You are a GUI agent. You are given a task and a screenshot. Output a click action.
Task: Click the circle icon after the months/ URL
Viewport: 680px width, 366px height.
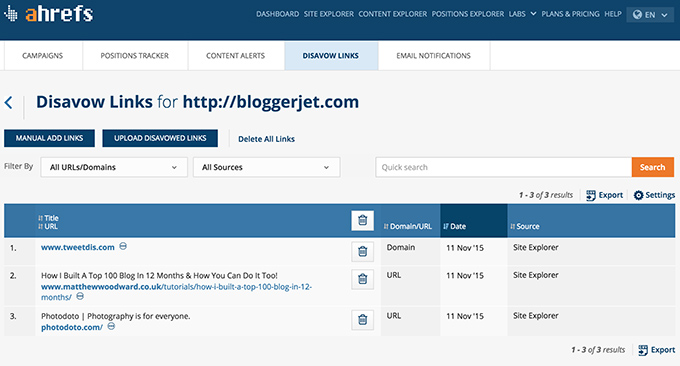(80, 296)
